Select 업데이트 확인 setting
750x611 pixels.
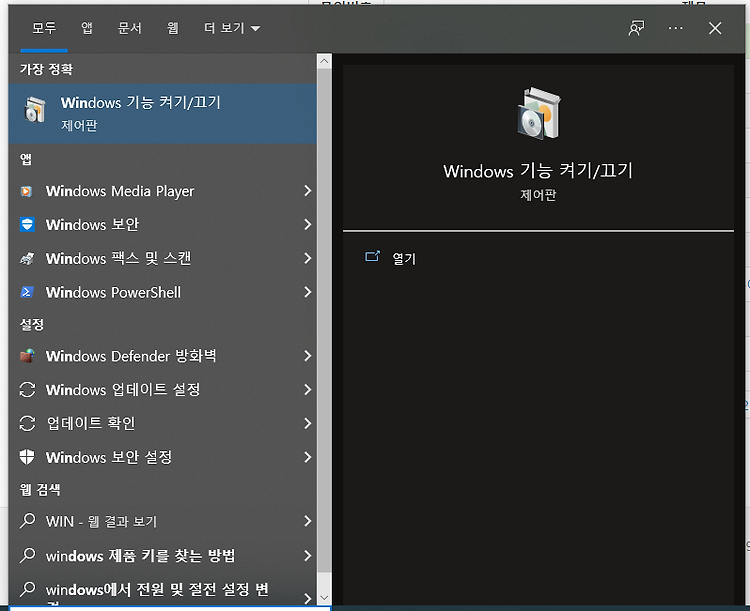[163, 423]
